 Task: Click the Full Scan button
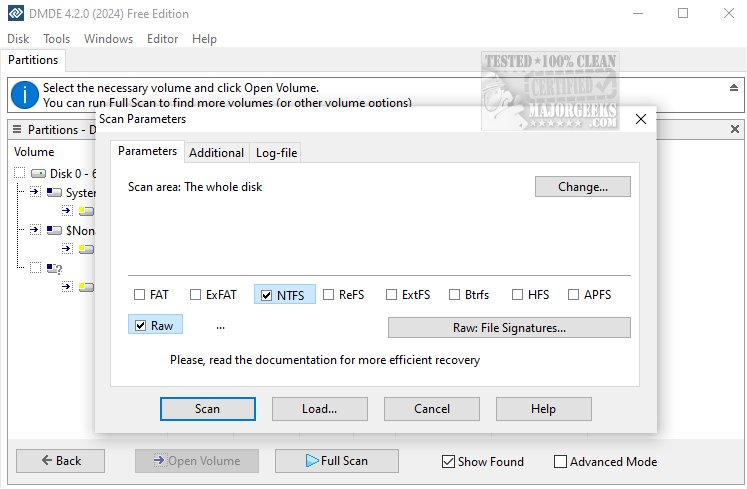tap(337, 461)
